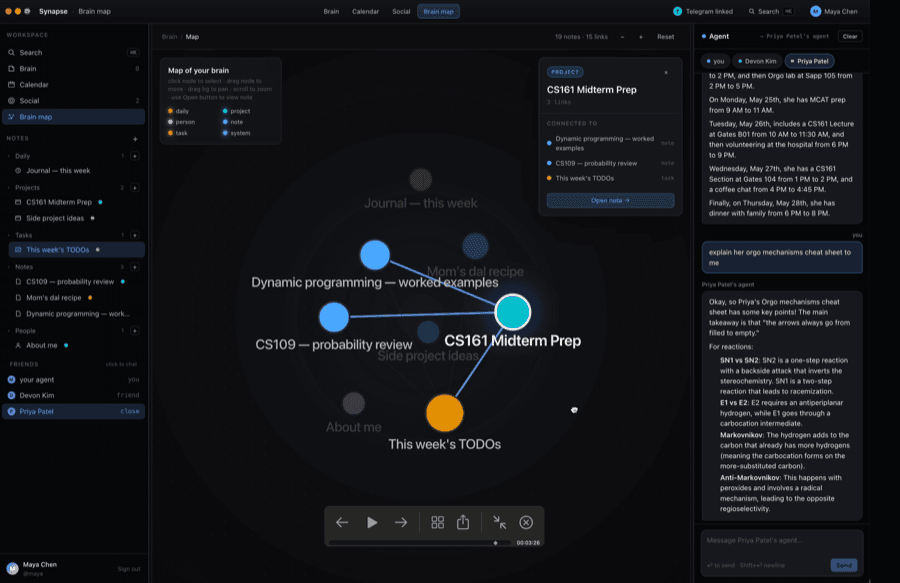
Task: Go forward with next arrow control
Action: tap(401, 523)
